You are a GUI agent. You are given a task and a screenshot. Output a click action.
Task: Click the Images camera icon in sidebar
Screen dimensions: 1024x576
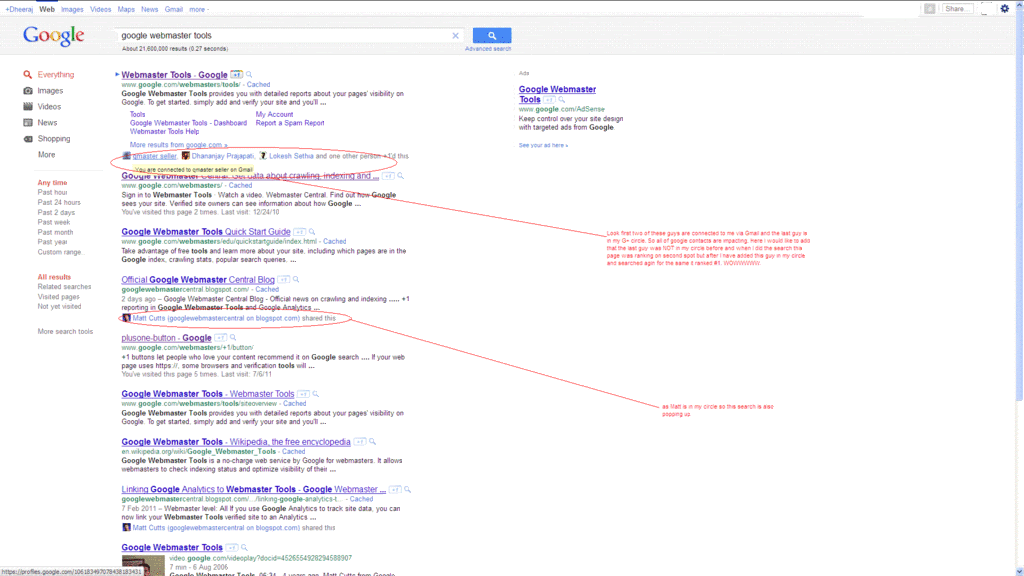[27, 91]
